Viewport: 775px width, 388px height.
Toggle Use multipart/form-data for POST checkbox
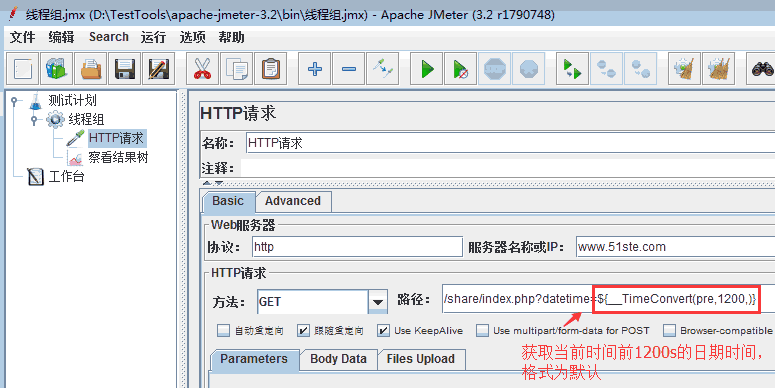(482, 330)
